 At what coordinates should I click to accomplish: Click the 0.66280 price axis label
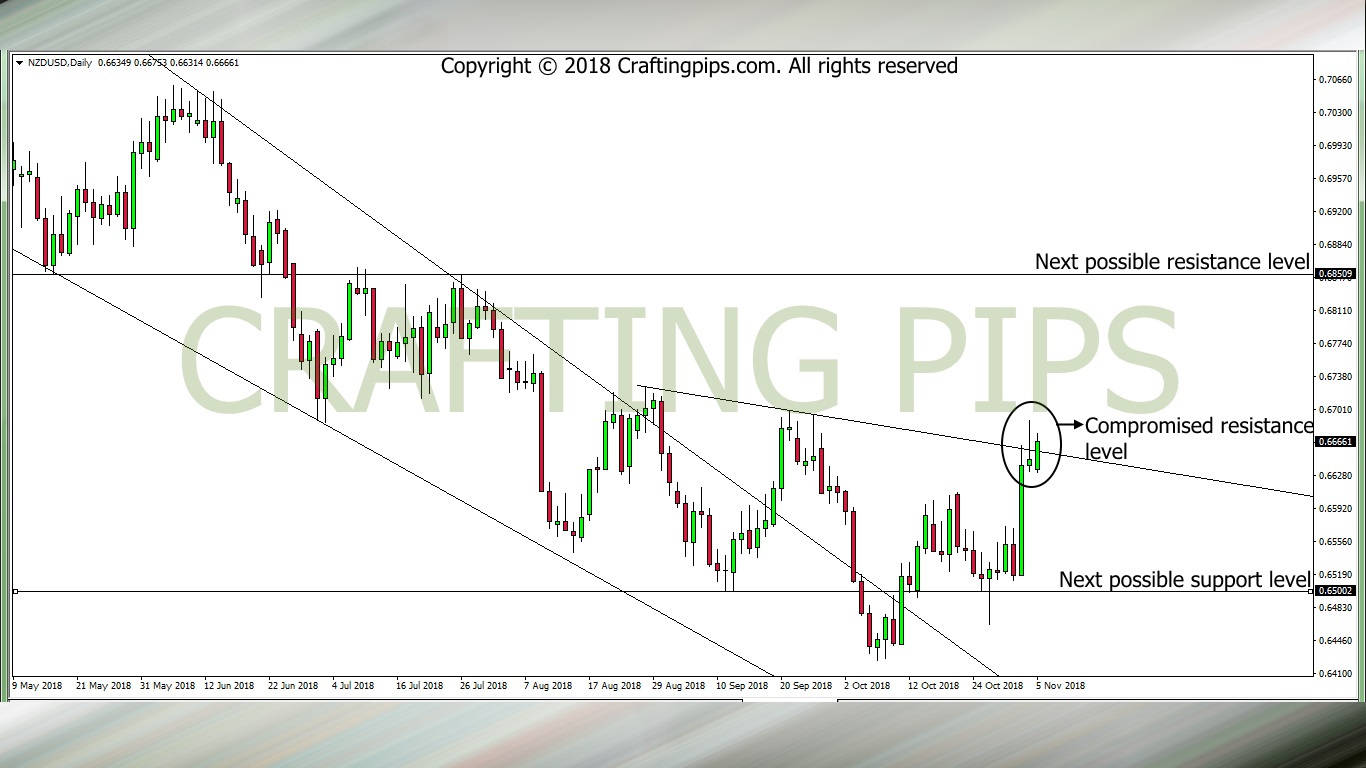[1337, 475]
